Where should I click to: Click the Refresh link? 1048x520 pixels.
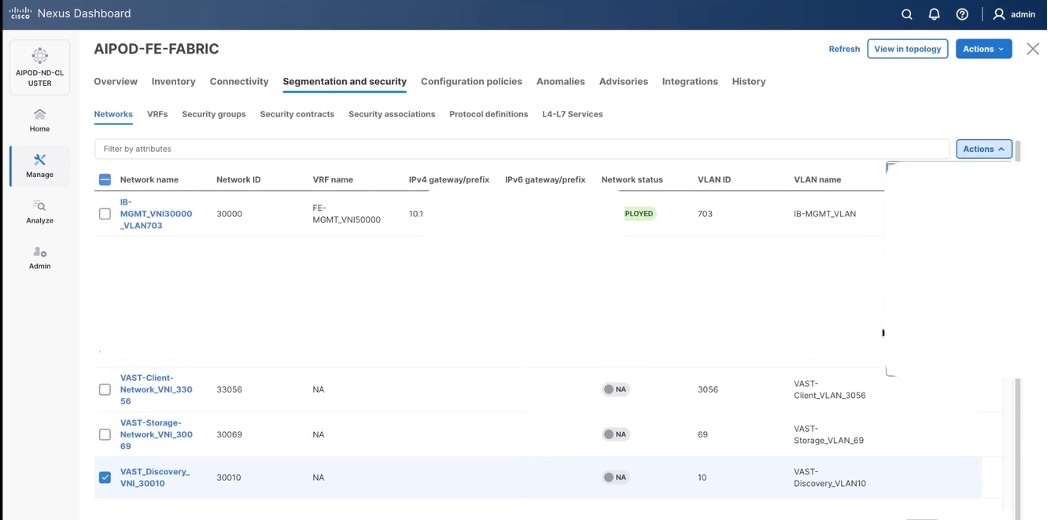point(844,49)
